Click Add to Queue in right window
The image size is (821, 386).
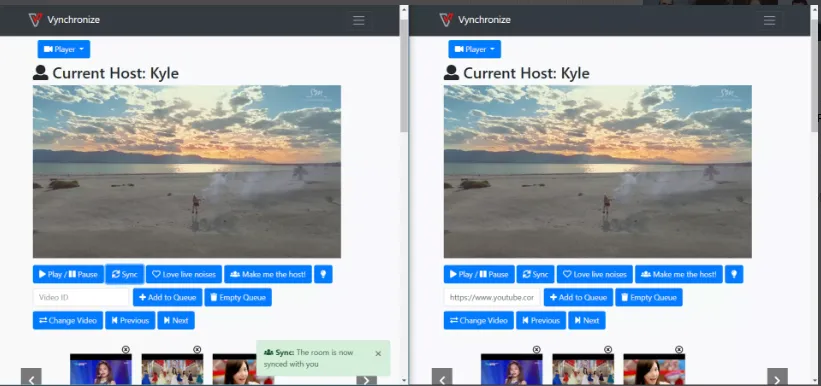[579, 297]
